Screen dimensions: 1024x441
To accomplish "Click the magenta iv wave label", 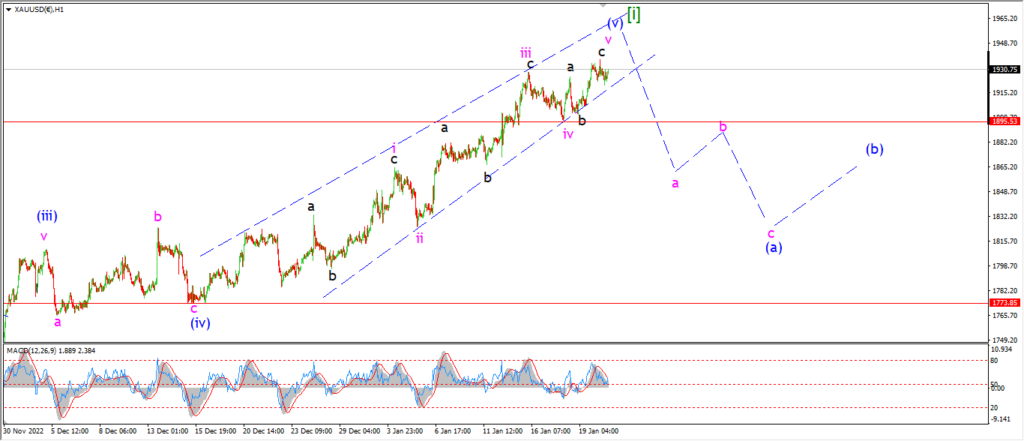I will pos(568,134).
